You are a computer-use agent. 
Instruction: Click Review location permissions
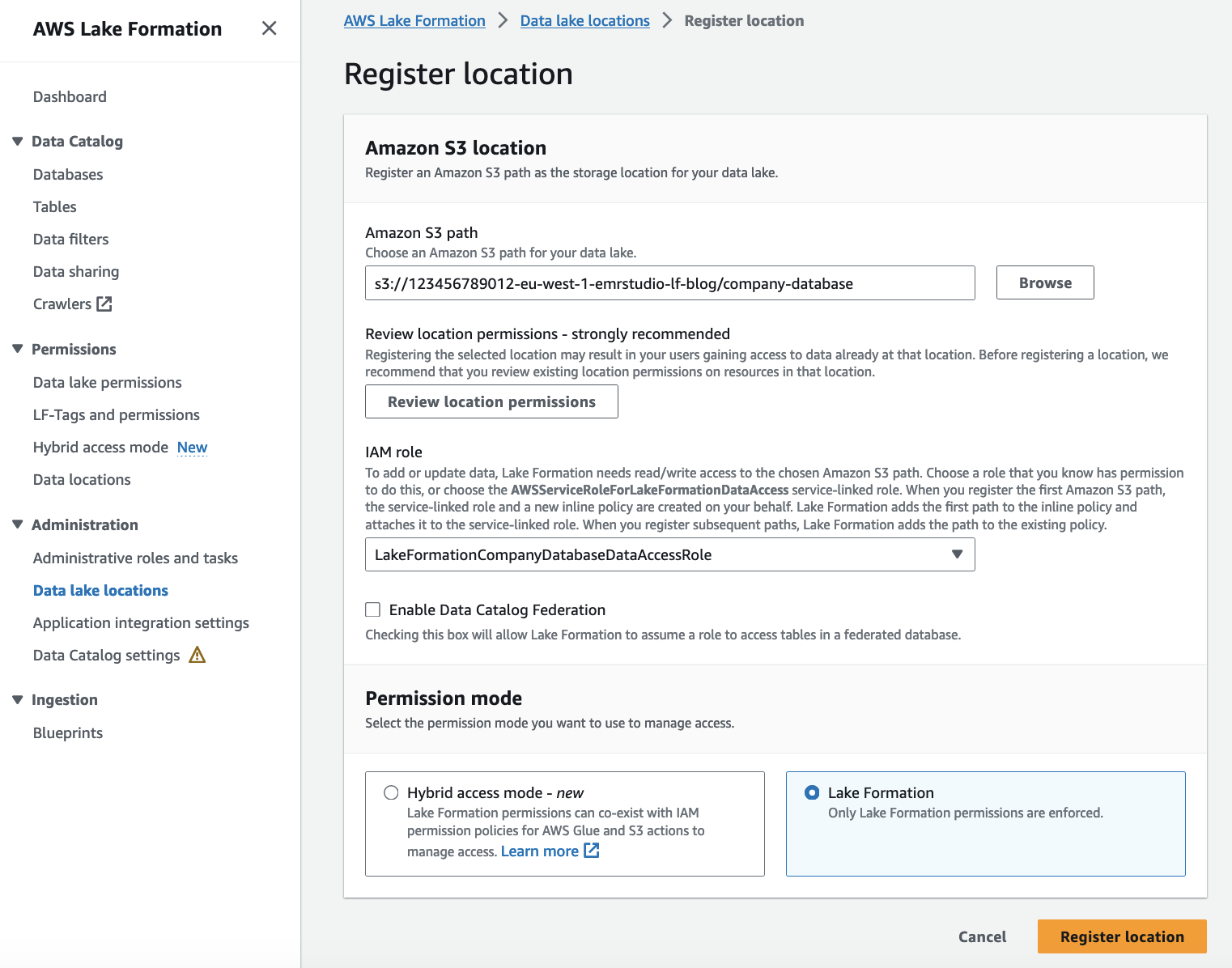click(x=491, y=401)
